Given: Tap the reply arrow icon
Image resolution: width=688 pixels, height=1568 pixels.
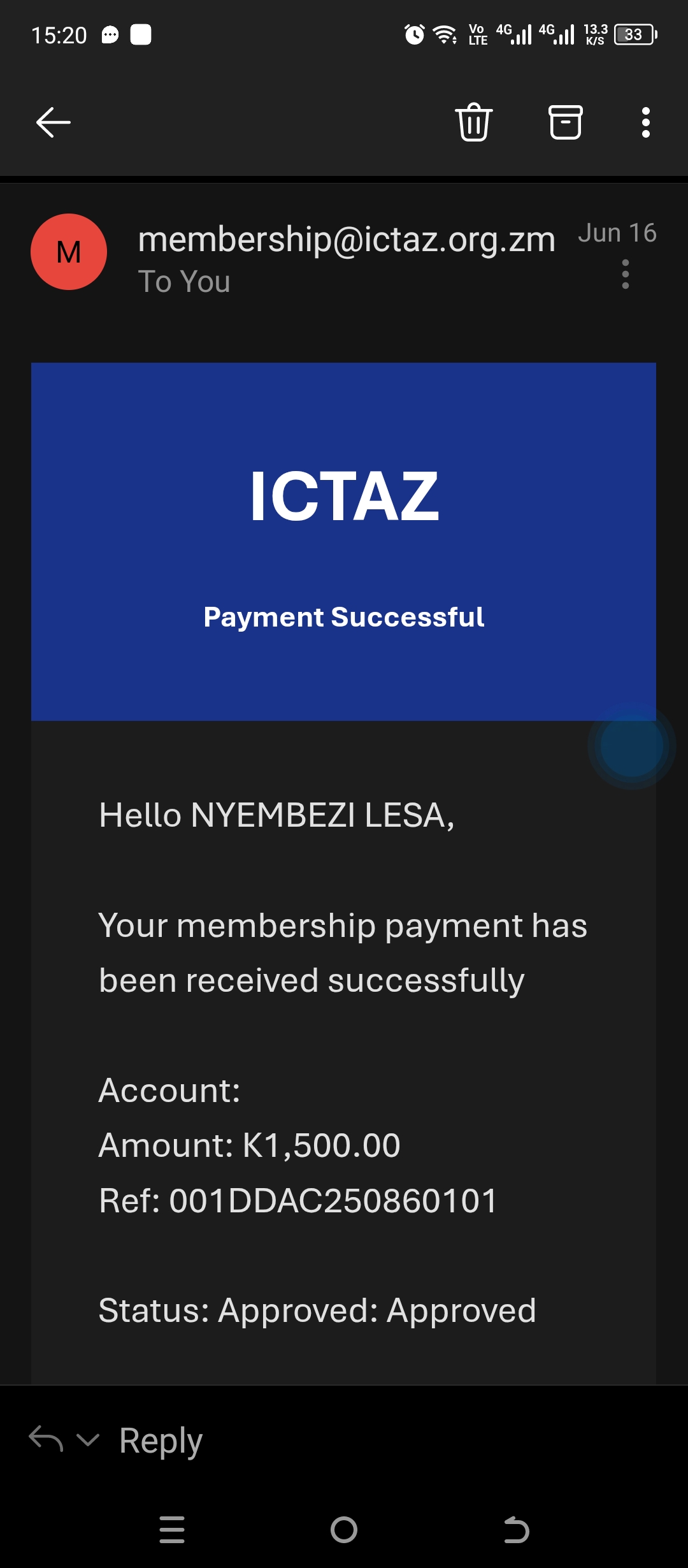Looking at the screenshot, I should point(46,1439).
